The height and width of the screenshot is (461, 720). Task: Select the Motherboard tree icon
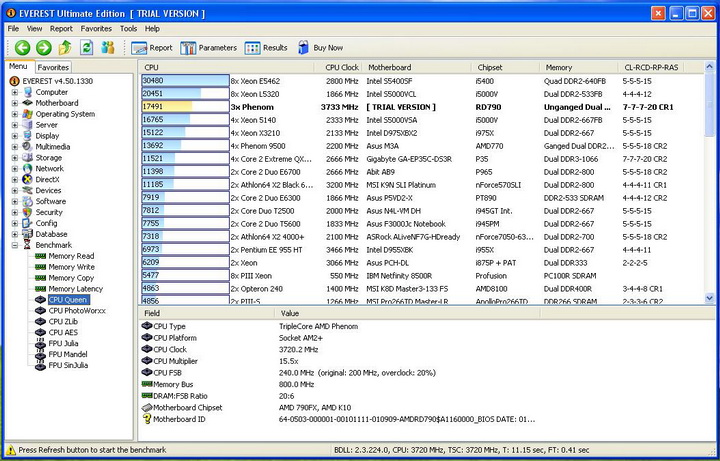click(x=28, y=103)
